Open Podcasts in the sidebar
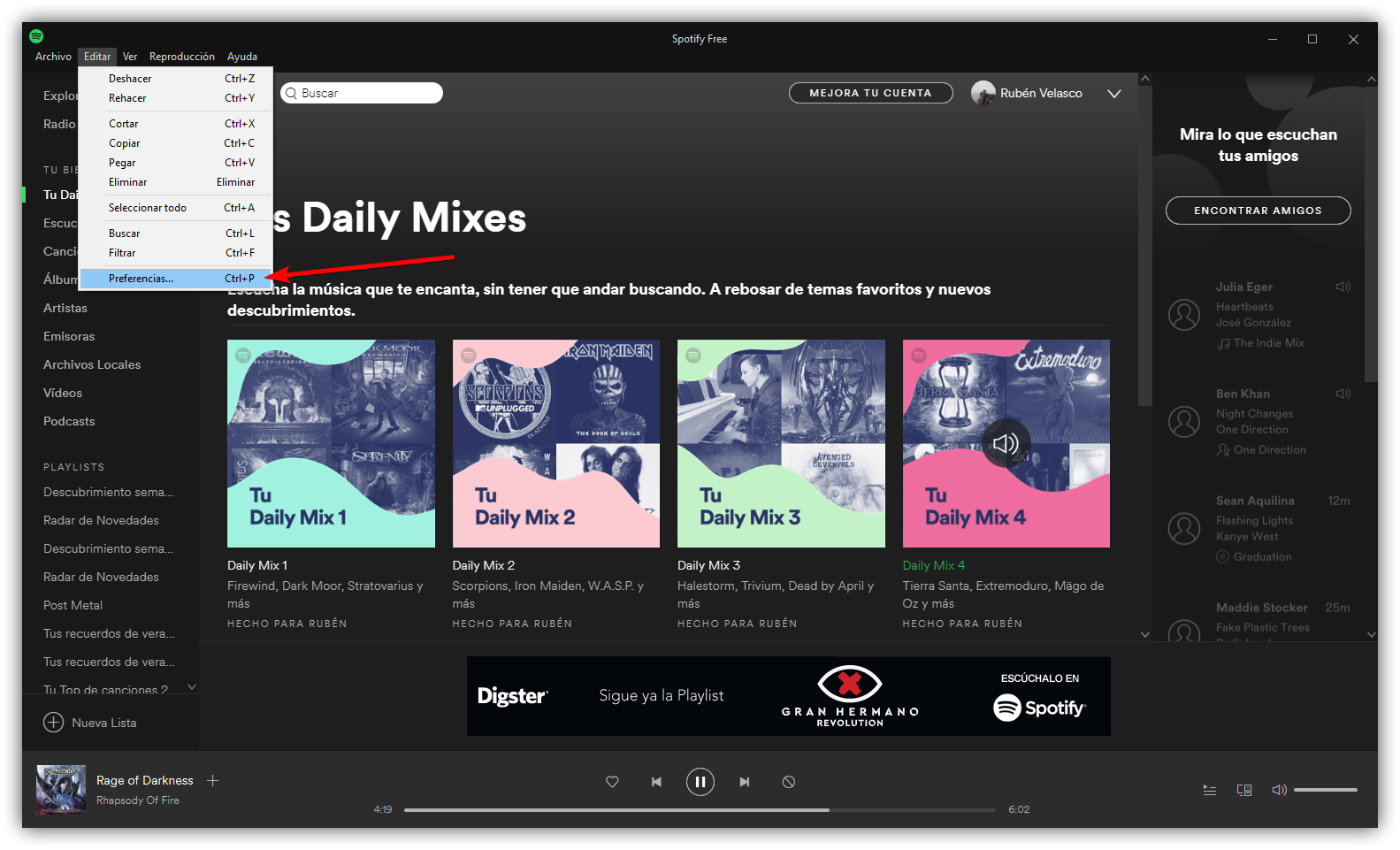This screenshot has width=1400, height=850. pyautogui.click(x=69, y=421)
